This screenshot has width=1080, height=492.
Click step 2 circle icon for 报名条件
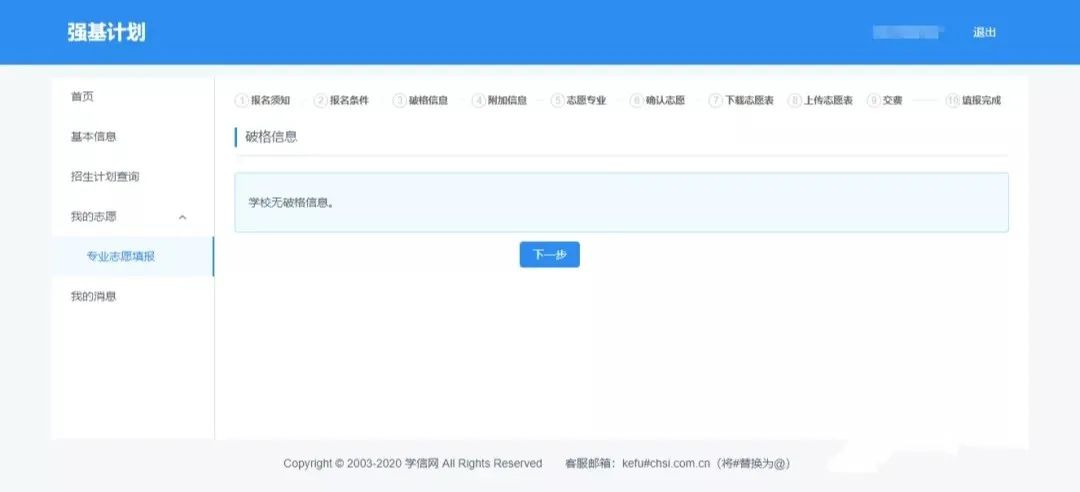point(320,101)
